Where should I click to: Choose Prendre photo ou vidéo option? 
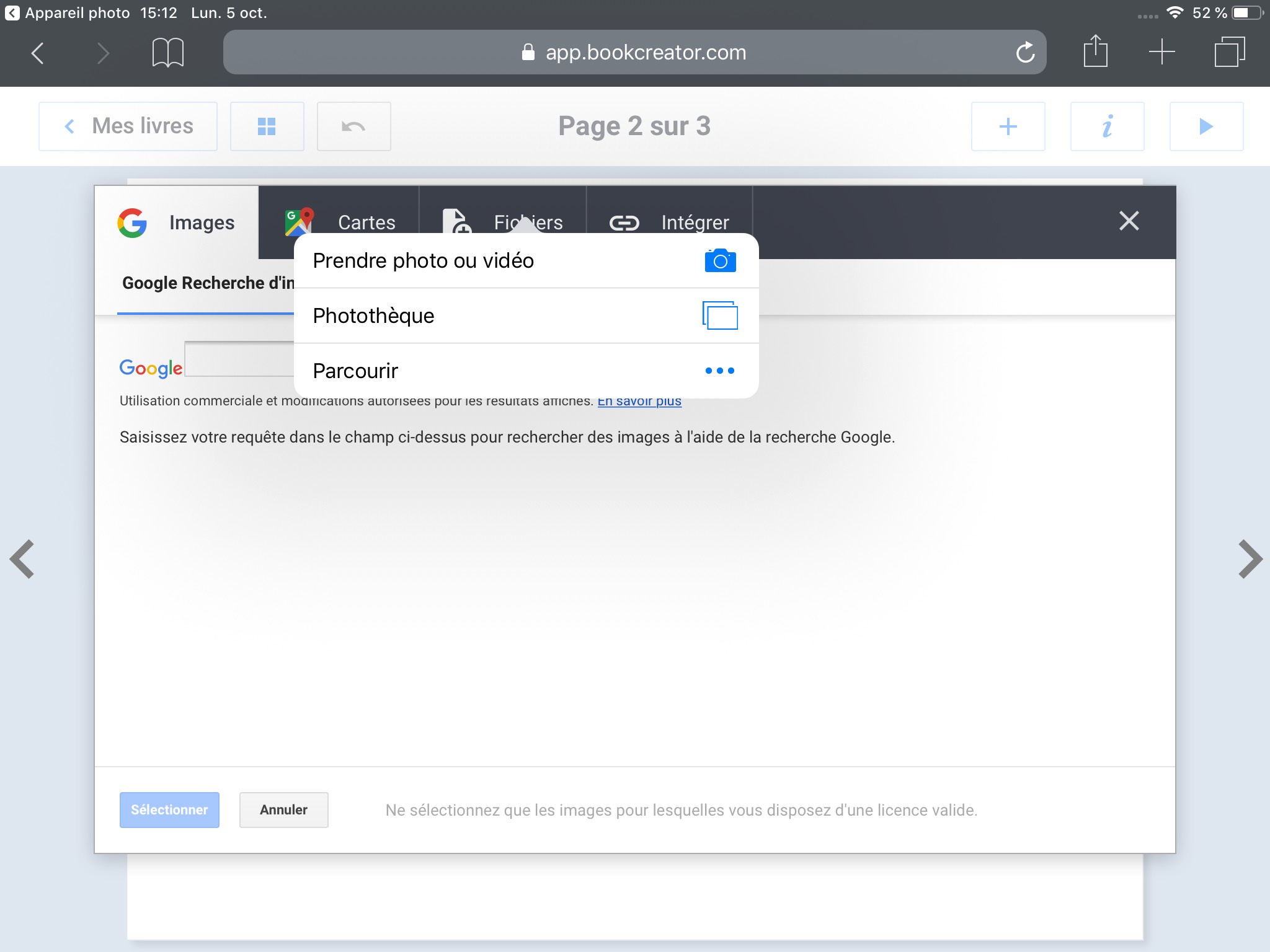pos(526,261)
